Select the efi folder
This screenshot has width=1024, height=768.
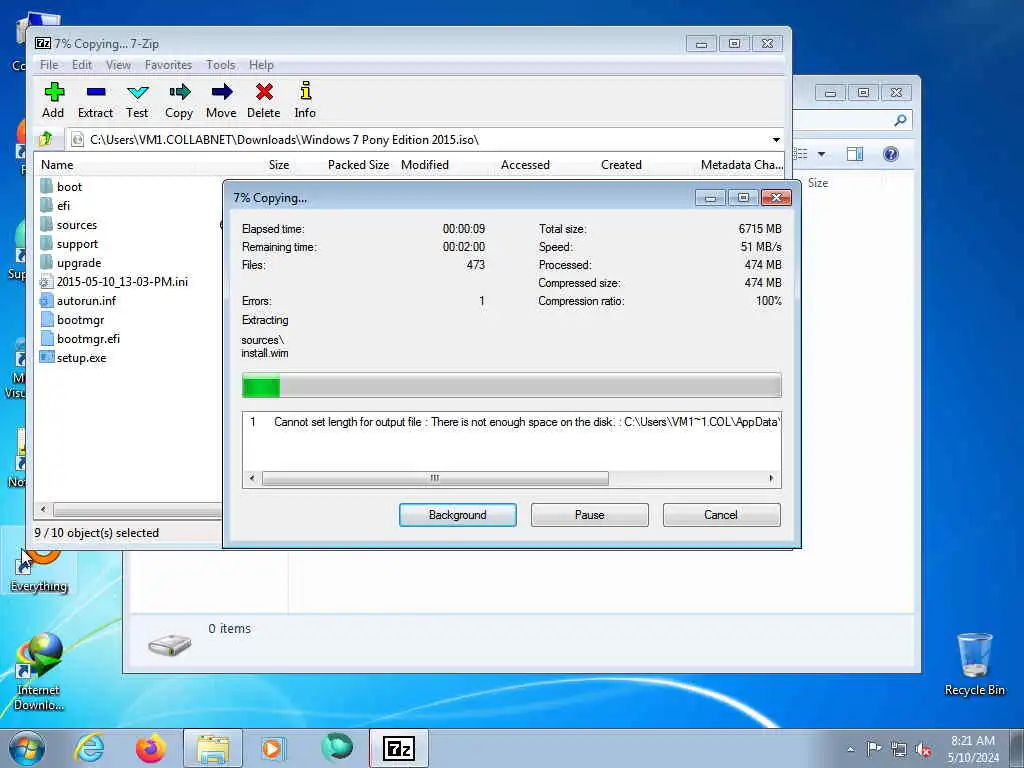point(55,206)
